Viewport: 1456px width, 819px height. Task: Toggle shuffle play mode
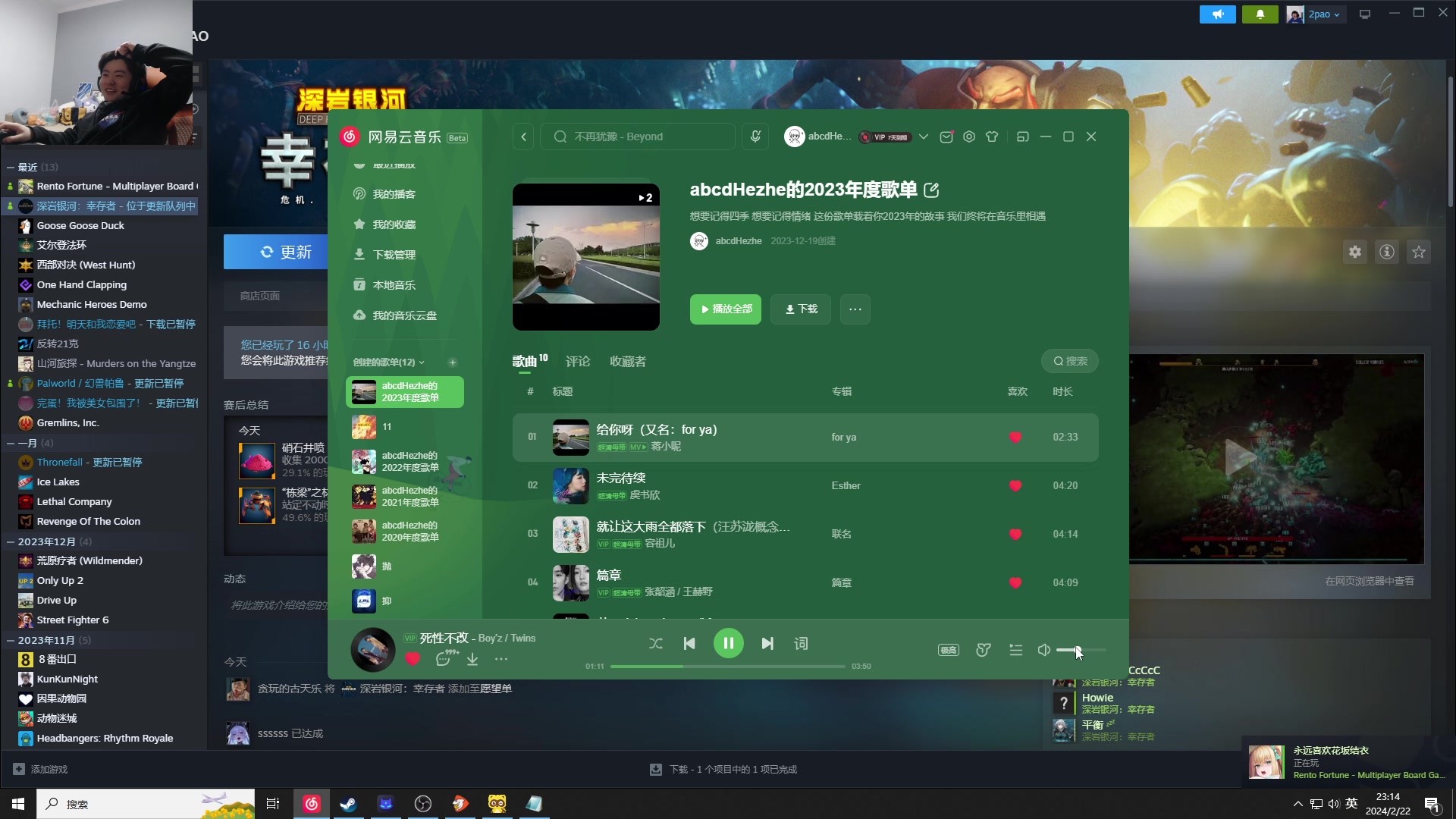click(x=656, y=644)
